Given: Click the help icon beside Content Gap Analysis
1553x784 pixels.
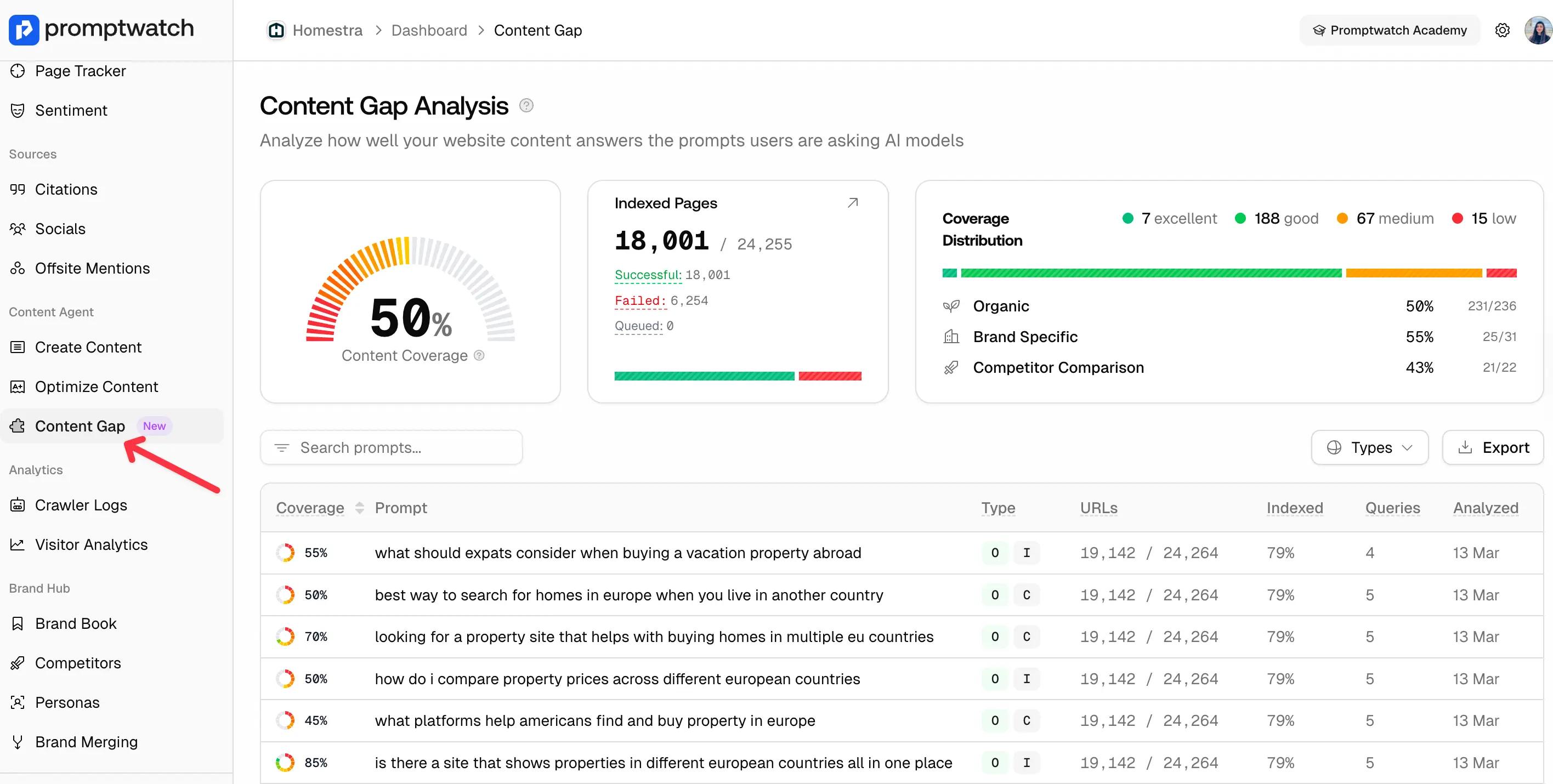Looking at the screenshot, I should pyautogui.click(x=526, y=106).
